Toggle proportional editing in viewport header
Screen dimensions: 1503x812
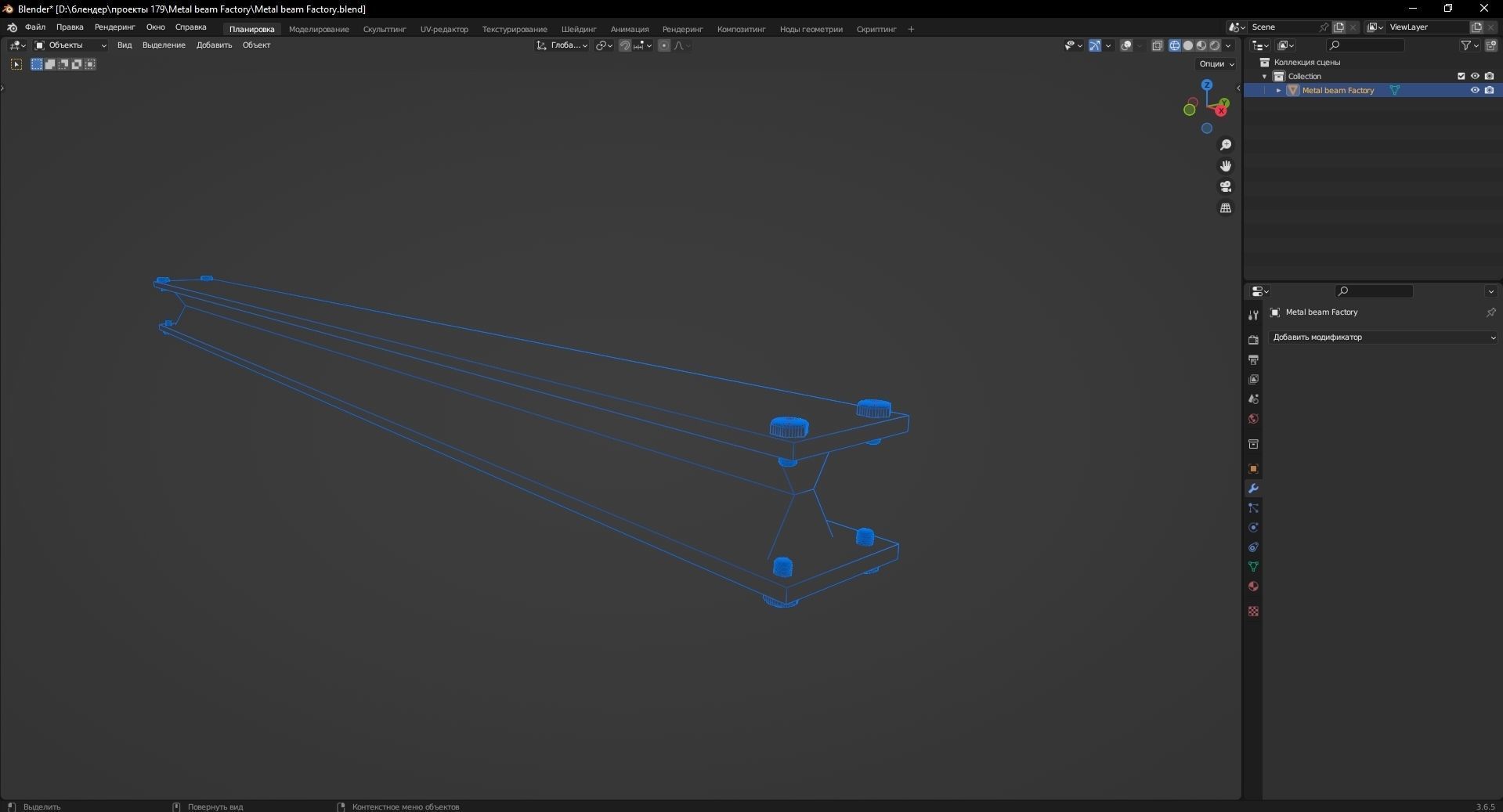664,45
